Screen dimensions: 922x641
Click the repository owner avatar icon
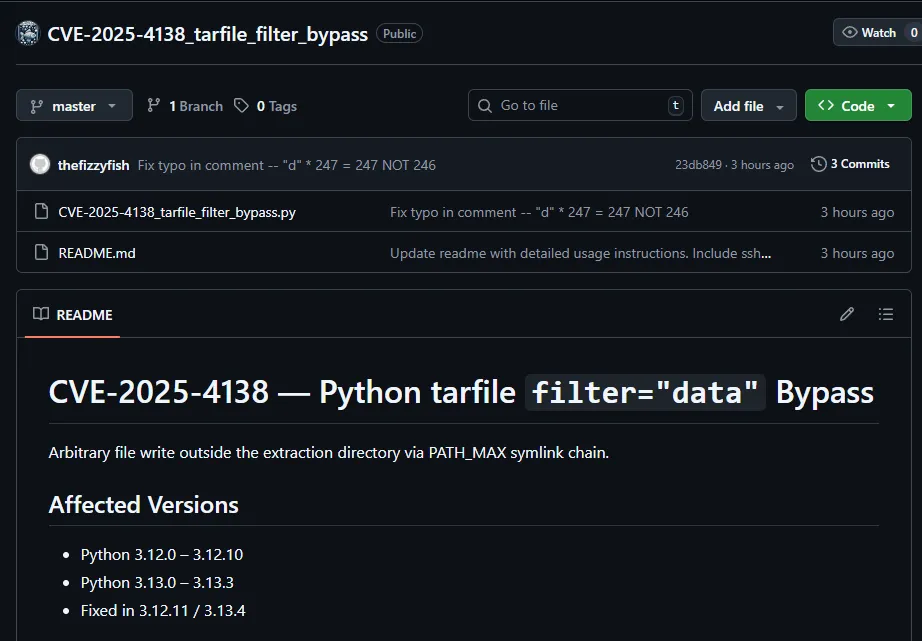pyautogui.click(x=28, y=33)
